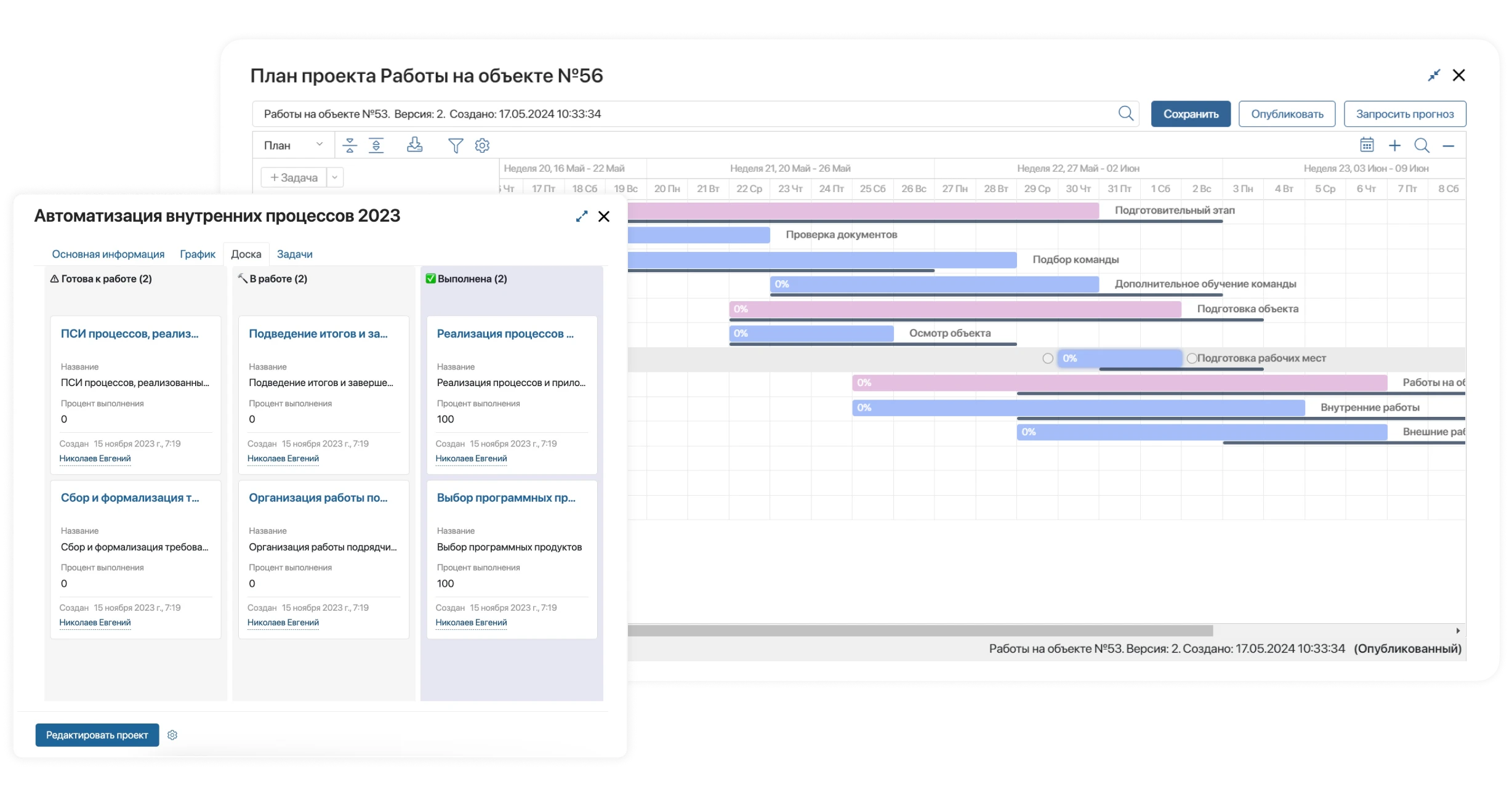Click the calendar icon in Gantt toolbar
This screenshot has width=1512, height=798.
(x=1367, y=145)
